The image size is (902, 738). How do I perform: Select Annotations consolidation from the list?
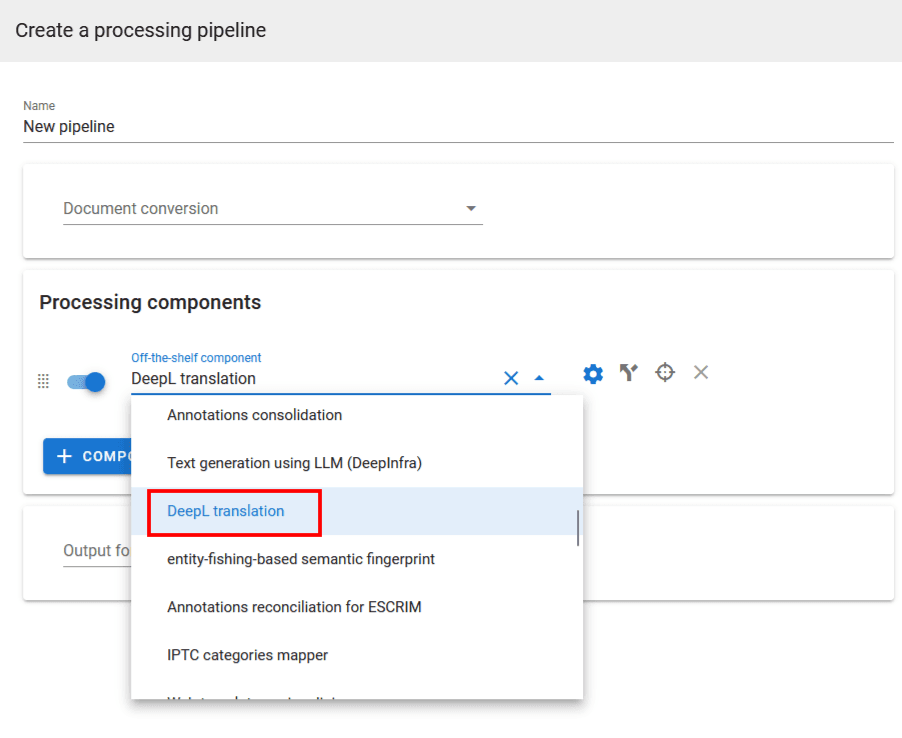254,415
